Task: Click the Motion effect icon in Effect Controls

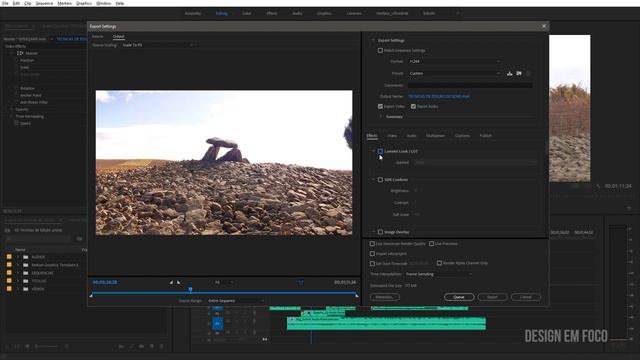Action: coord(20,53)
